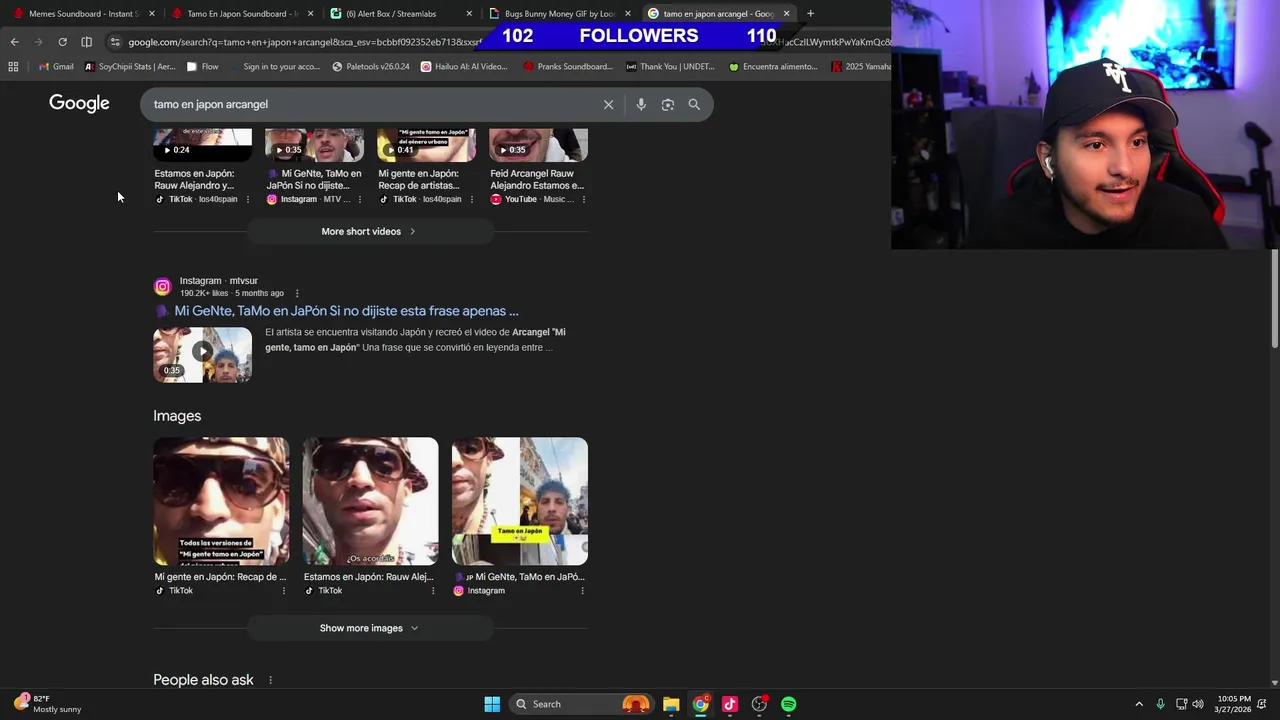The height and width of the screenshot is (720, 1280).
Task: Open Hailuo AI Video bookmark
Action: (x=464, y=67)
